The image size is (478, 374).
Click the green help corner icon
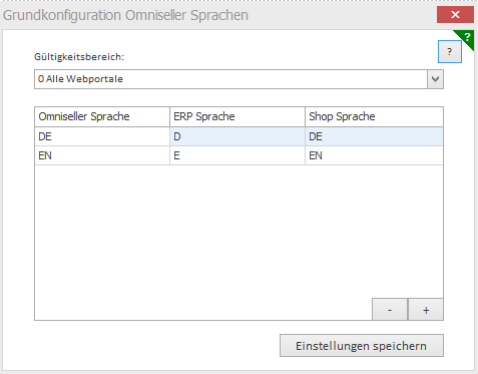(467, 37)
